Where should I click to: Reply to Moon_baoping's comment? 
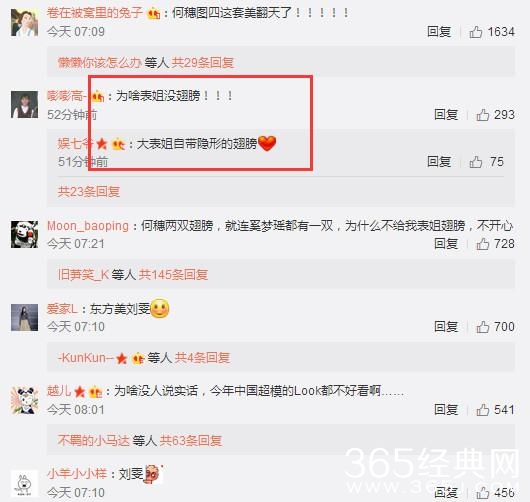pos(446,244)
